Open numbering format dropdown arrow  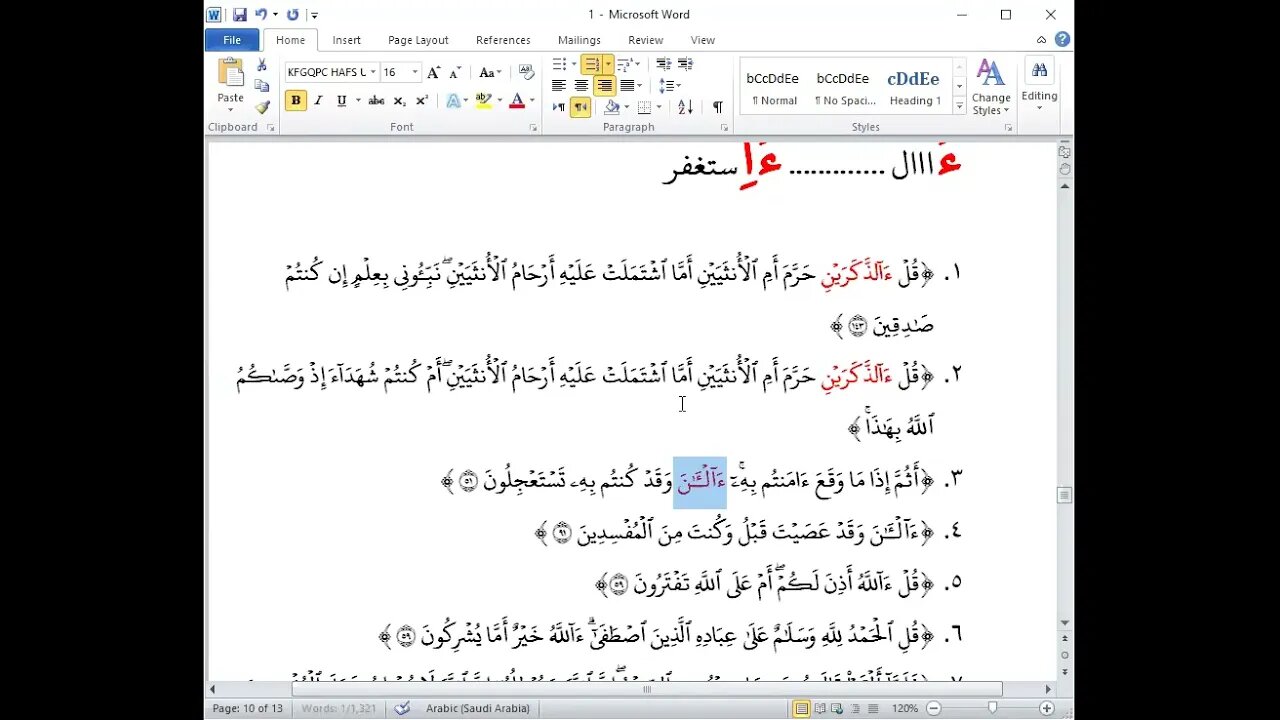(608, 64)
